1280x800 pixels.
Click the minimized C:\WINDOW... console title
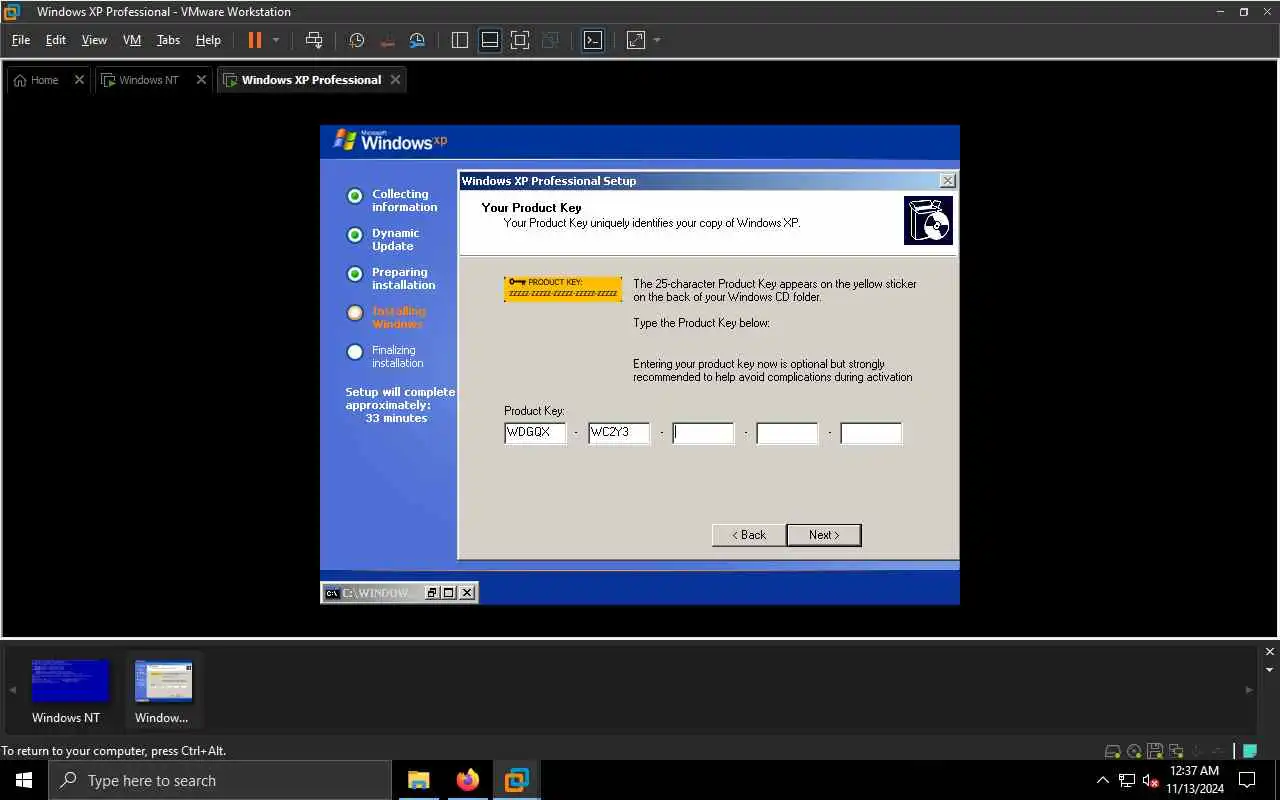coord(377,593)
